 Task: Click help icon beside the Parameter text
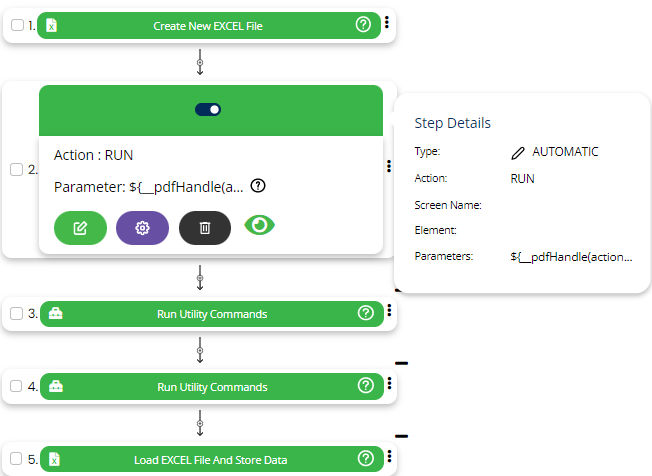point(258,186)
